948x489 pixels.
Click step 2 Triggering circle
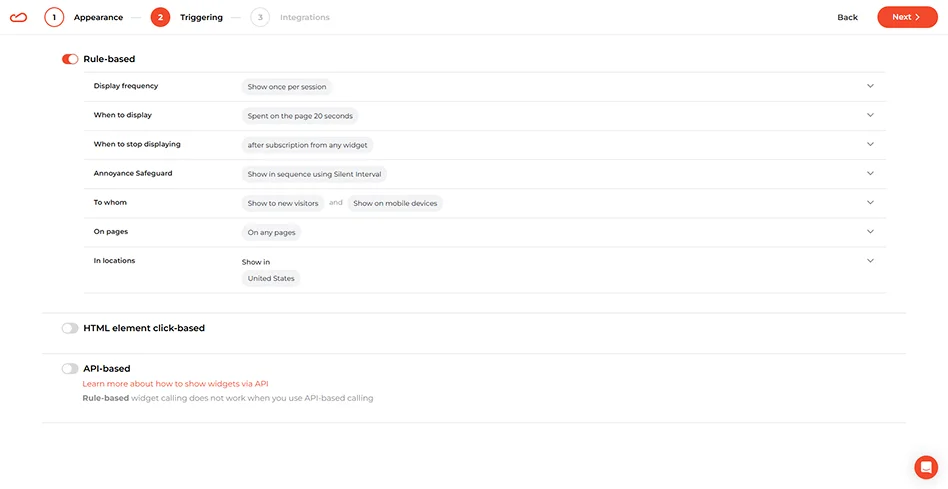(160, 17)
